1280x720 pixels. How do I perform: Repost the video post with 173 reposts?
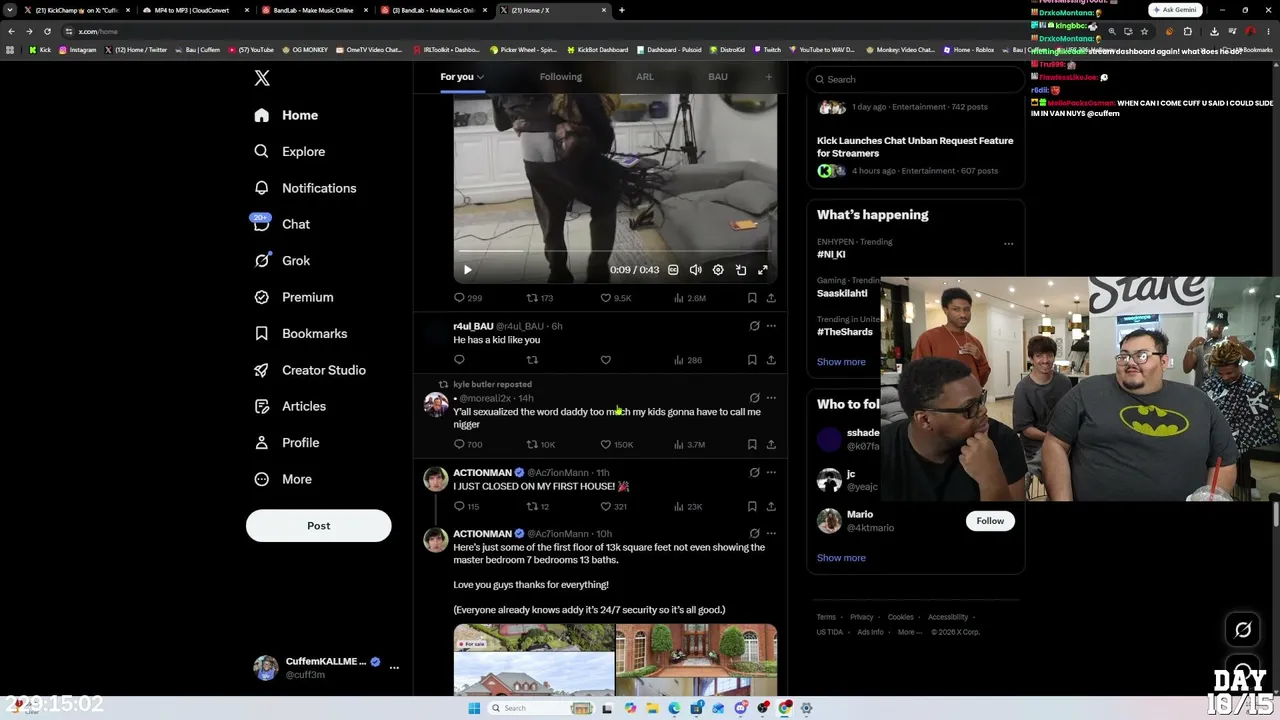coord(540,298)
